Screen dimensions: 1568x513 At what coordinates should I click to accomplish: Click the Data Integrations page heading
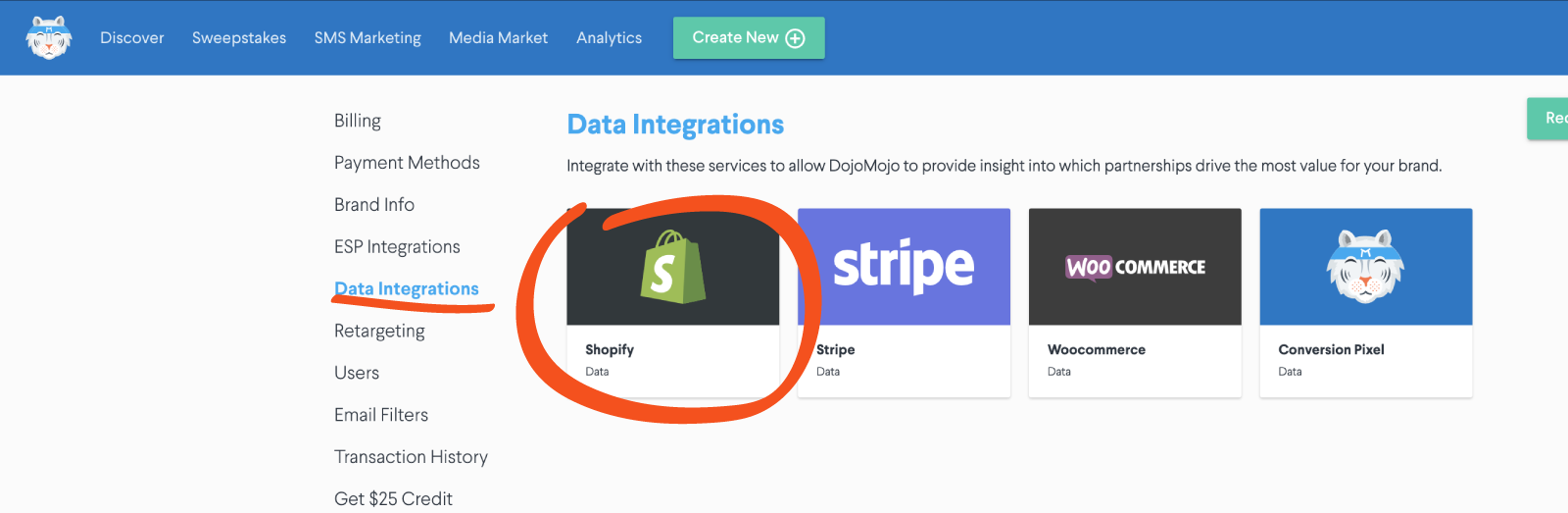(675, 125)
